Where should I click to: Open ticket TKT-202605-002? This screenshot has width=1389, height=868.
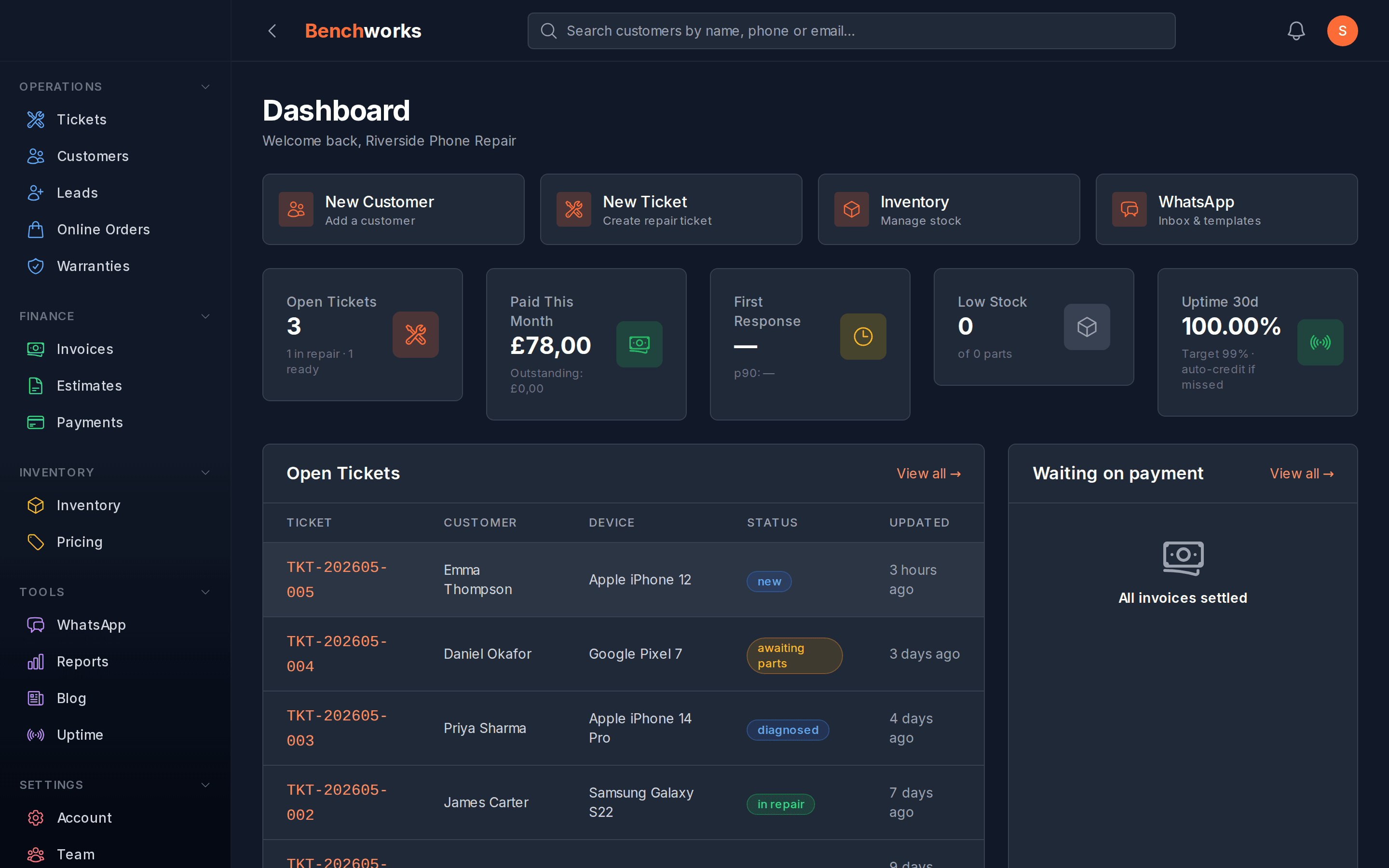(337, 802)
